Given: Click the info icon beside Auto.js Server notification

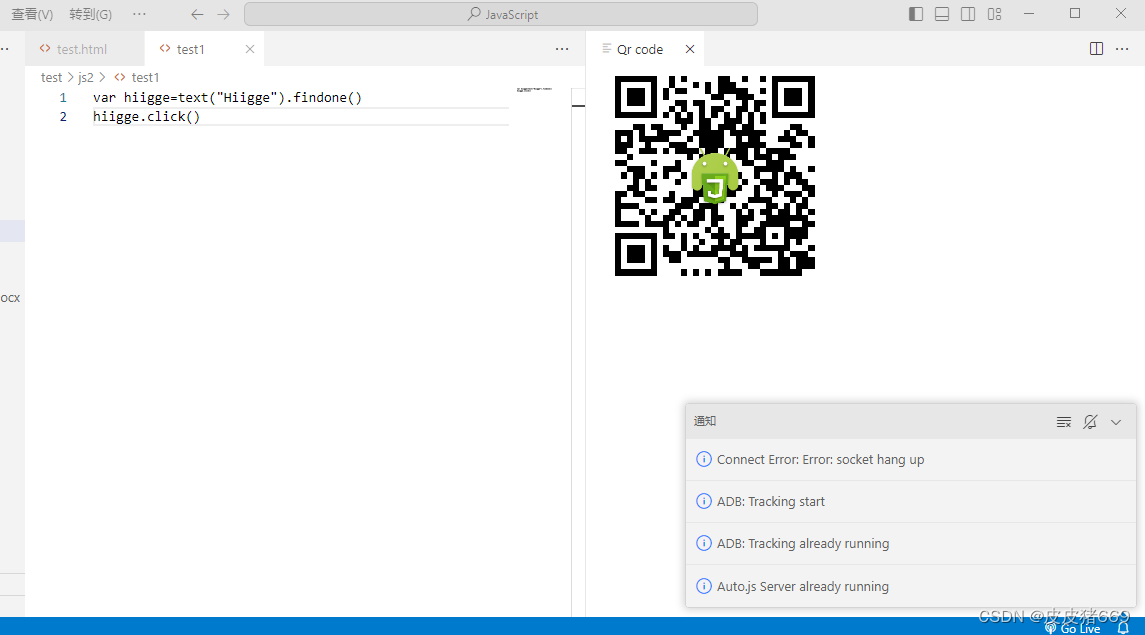Looking at the screenshot, I should tap(704, 586).
